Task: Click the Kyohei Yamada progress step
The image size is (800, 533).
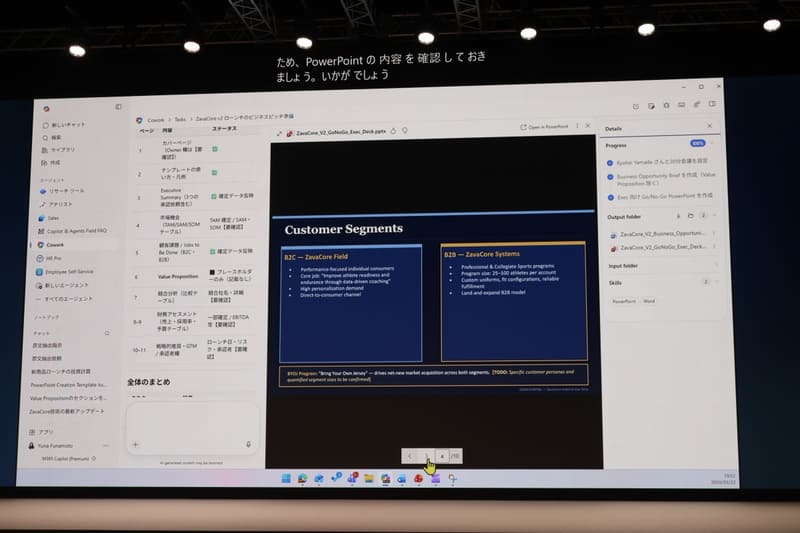Action: tap(657, 162)
